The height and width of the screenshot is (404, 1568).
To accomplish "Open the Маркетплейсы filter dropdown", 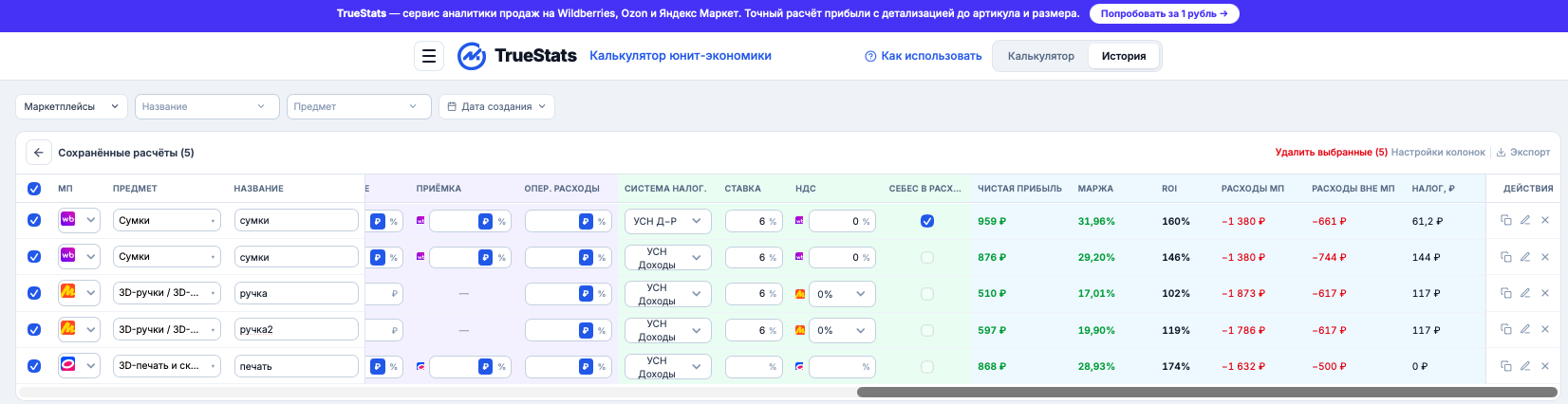I will 71,106.
